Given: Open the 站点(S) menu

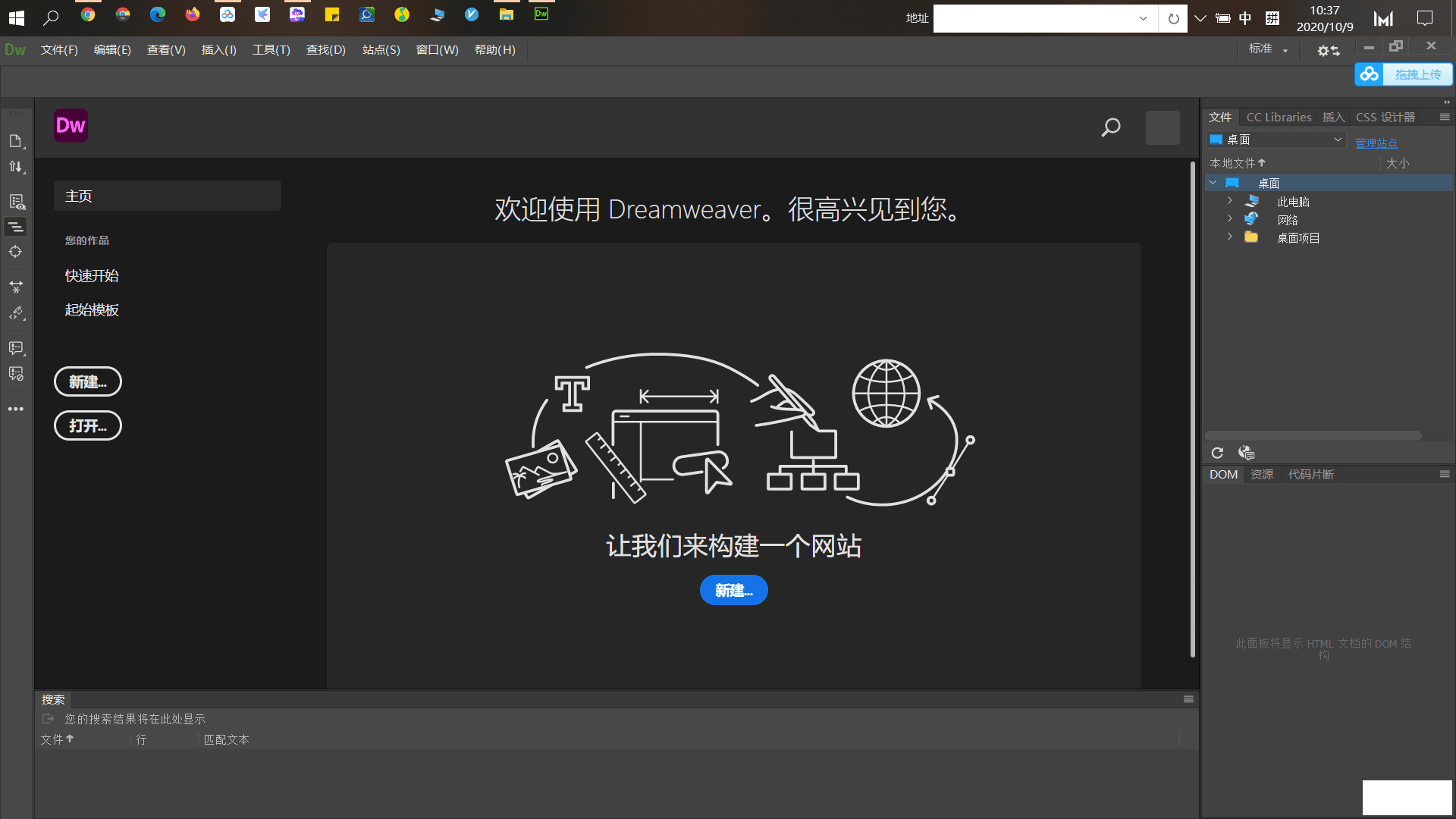Looking at the screenshot, I should click(x=381, y=50).
